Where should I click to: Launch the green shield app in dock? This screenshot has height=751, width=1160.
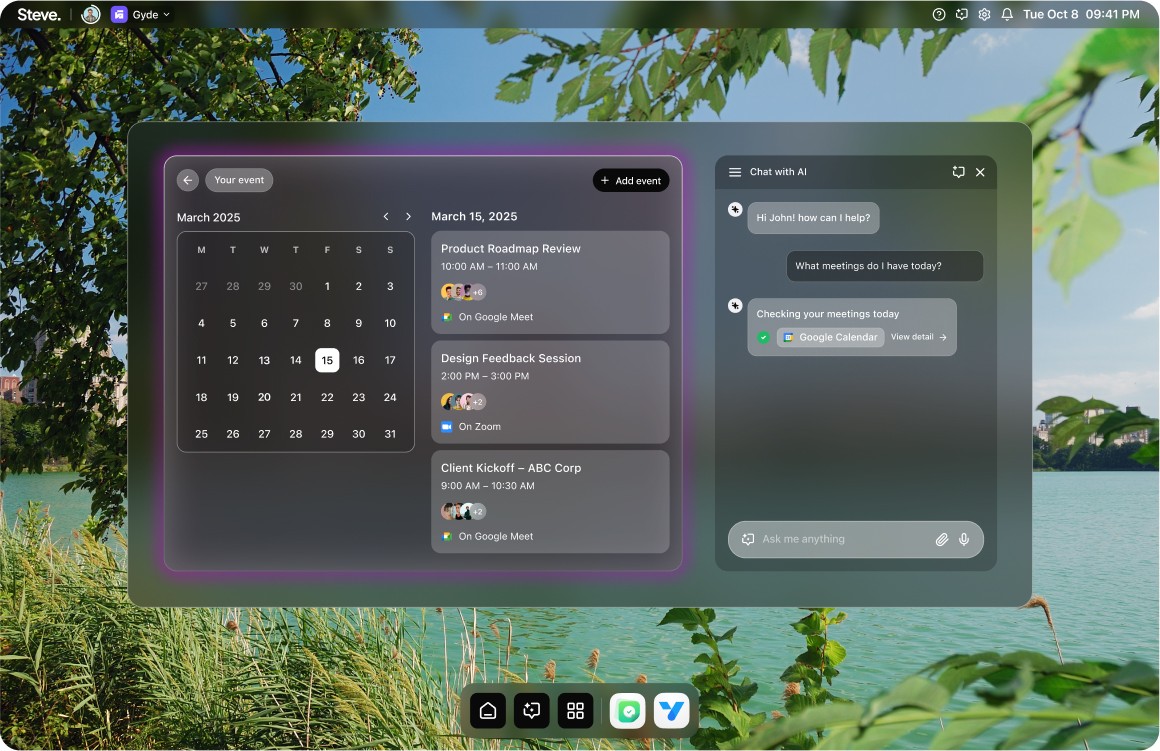tap(628, 711)
